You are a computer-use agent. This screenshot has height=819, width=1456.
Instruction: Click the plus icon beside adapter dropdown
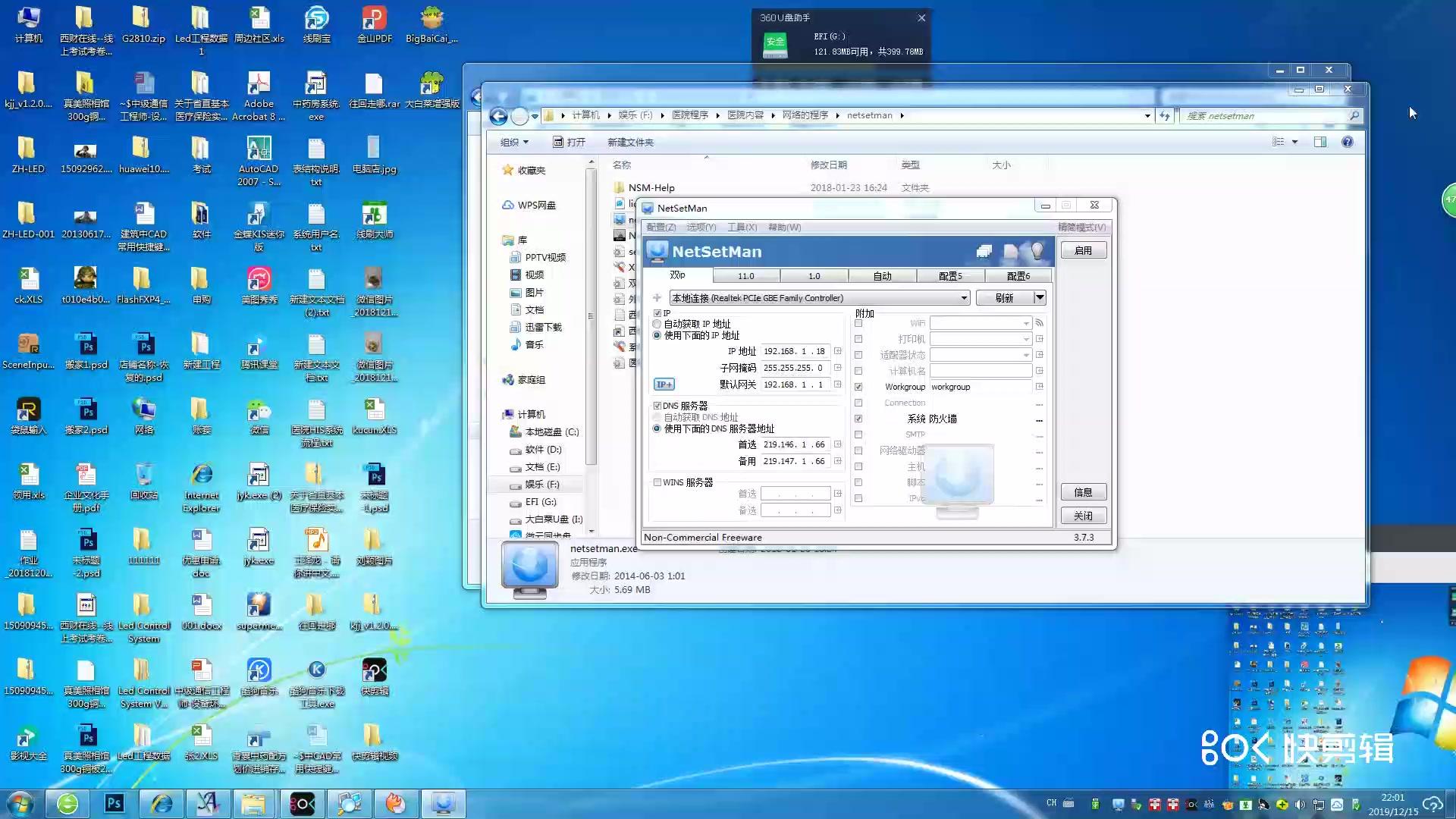657,298
